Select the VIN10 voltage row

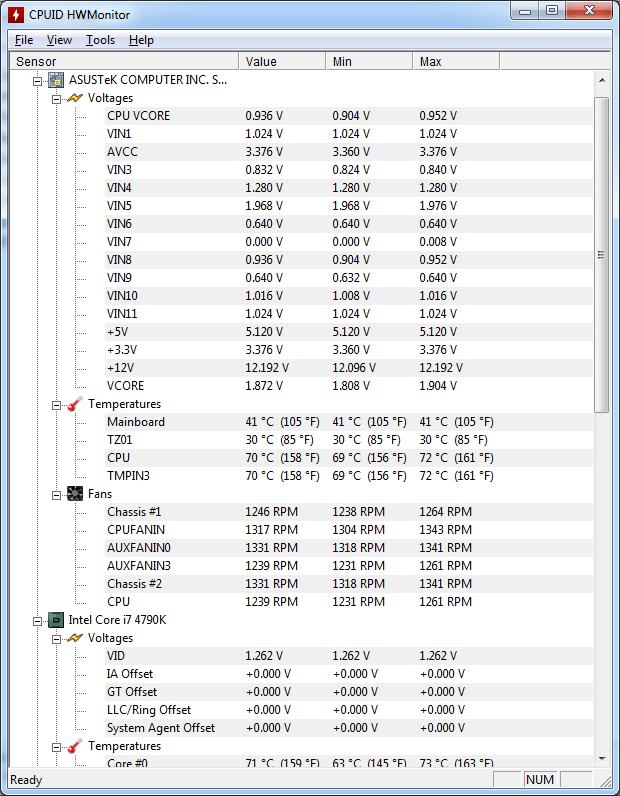click(x=349, y=296)
